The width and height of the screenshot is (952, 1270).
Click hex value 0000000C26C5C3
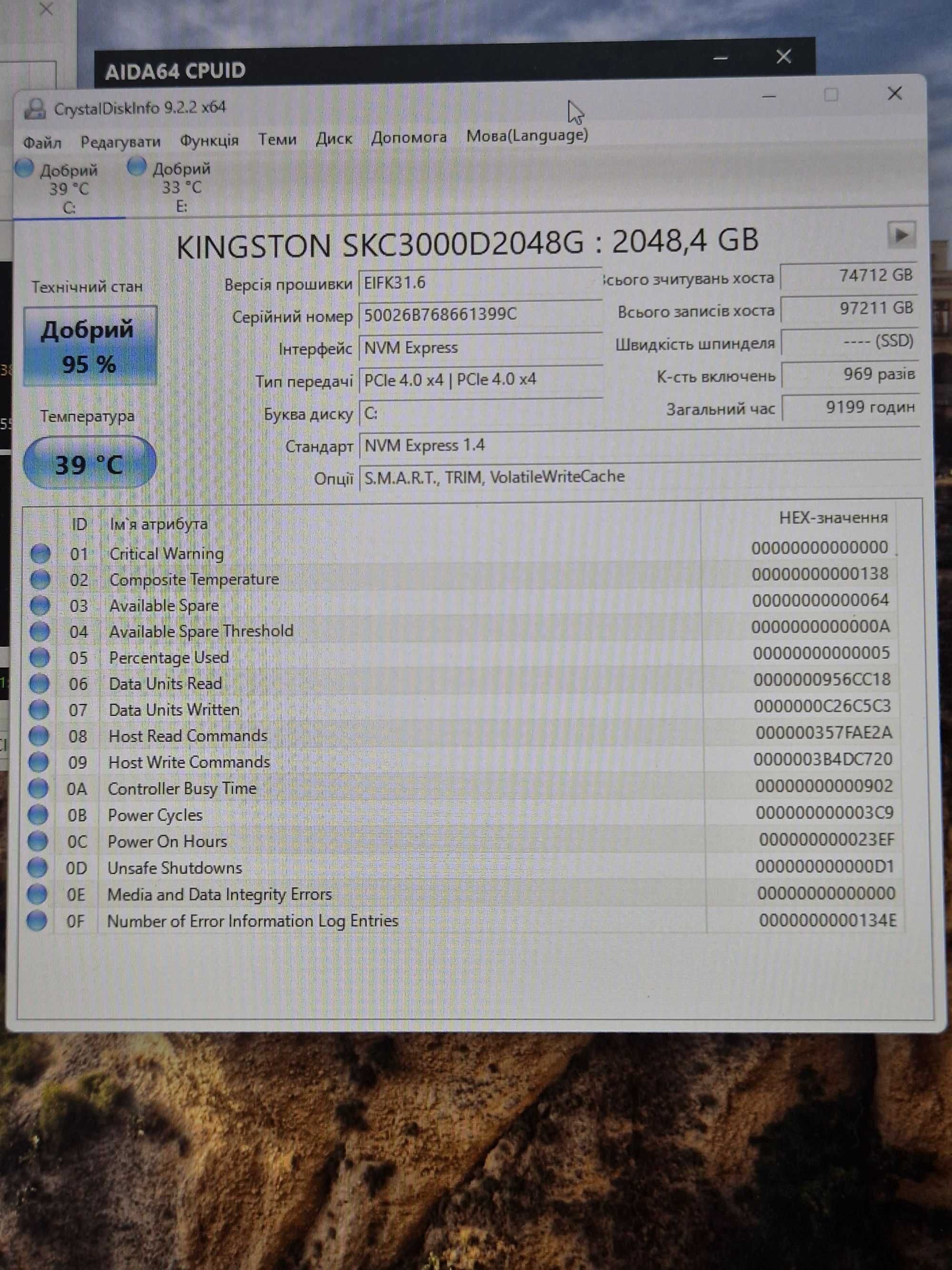pos(823,706)
